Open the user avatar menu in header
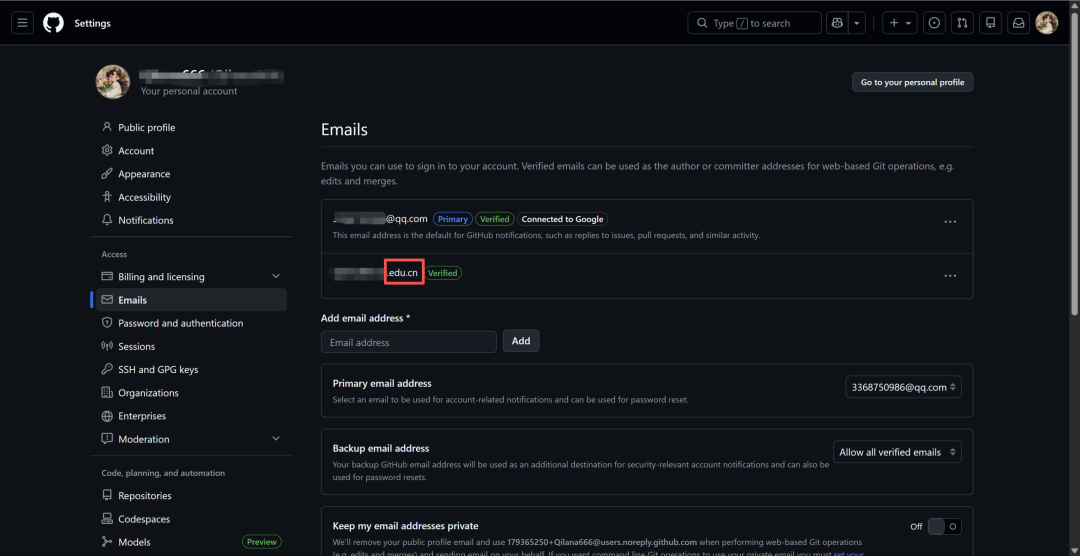 click(1046, 23)
